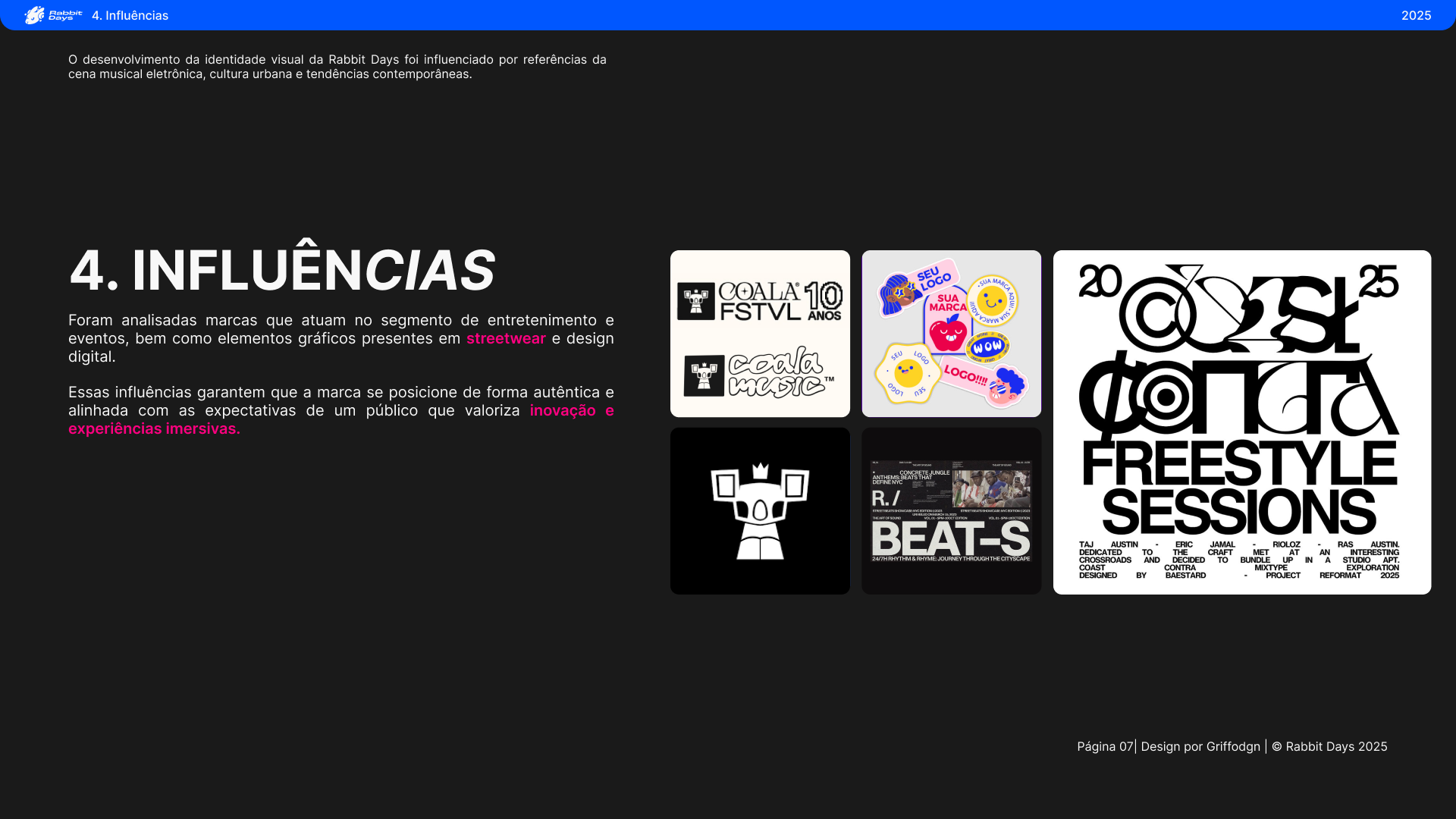The height and width of the screenshot is (819, 1456).
Task: Open the Coala FSTVL 10 anos thumbnail
Action: click(760, 334)
